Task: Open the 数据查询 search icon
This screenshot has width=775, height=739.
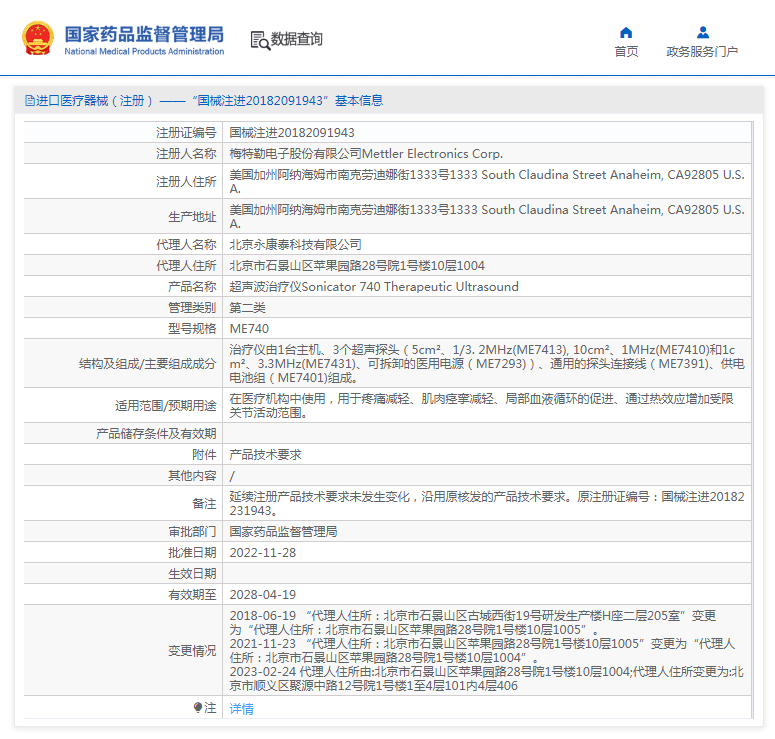Action: coord(260,41)
